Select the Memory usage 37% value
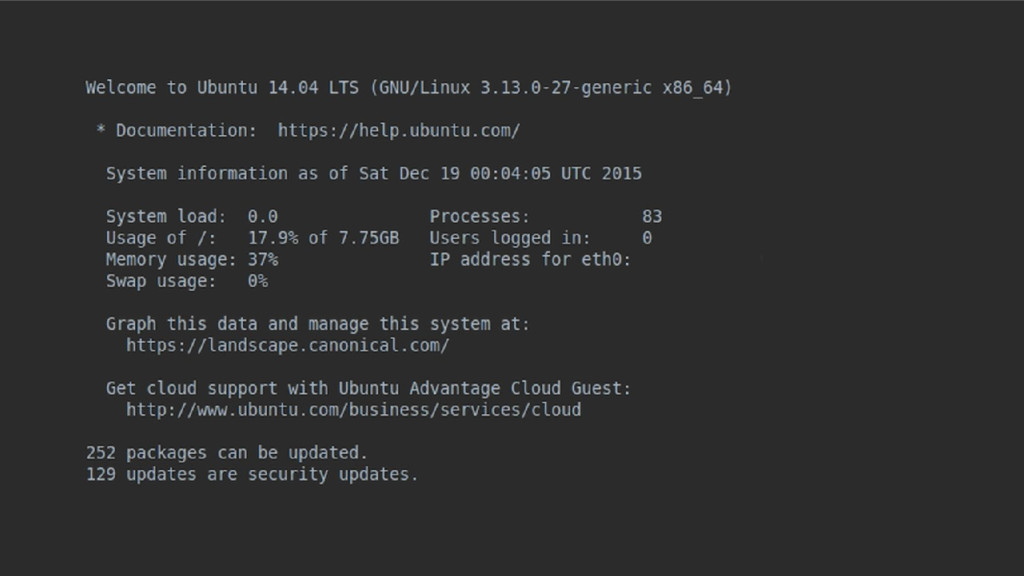 (263, 260)
